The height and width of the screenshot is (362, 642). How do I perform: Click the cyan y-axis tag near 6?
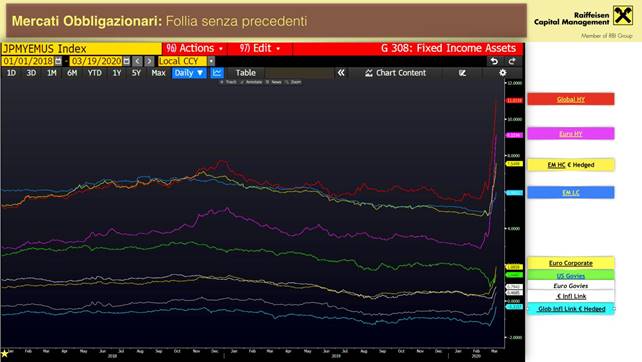pyautogui.click(x=514, y=192)
